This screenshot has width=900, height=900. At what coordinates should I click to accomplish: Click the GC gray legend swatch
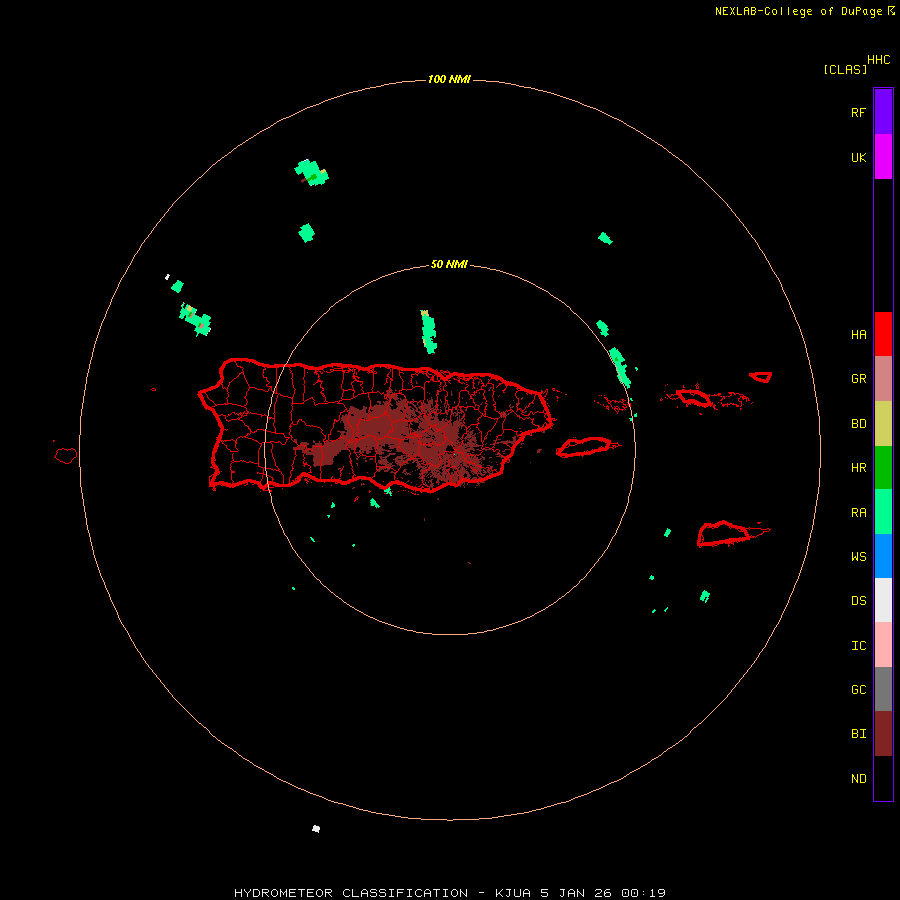pyautogui.click(x=883, y=689)
